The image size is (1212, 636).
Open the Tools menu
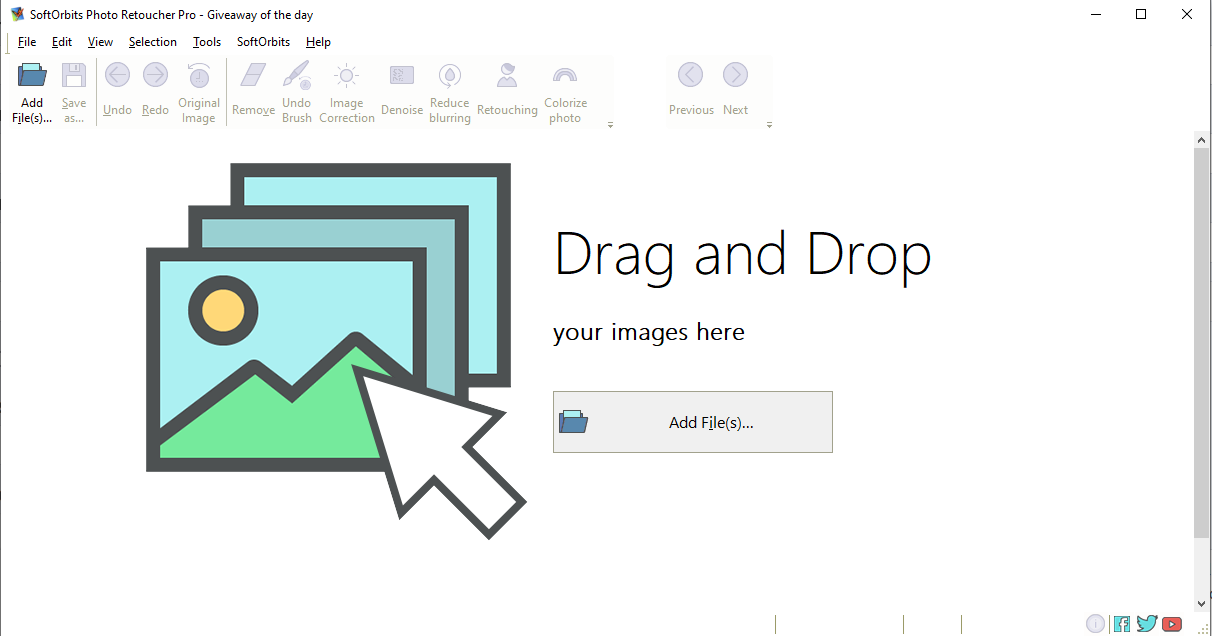(207, 42)
